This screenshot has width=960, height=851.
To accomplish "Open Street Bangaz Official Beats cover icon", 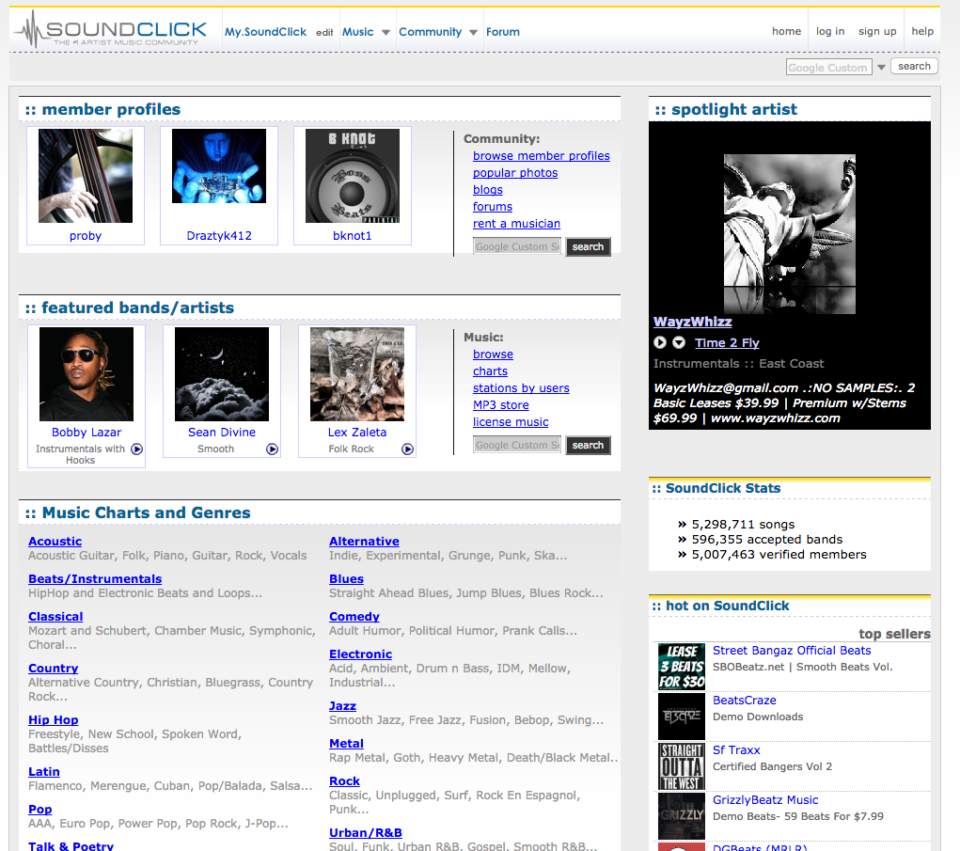I will pos(681,667).
